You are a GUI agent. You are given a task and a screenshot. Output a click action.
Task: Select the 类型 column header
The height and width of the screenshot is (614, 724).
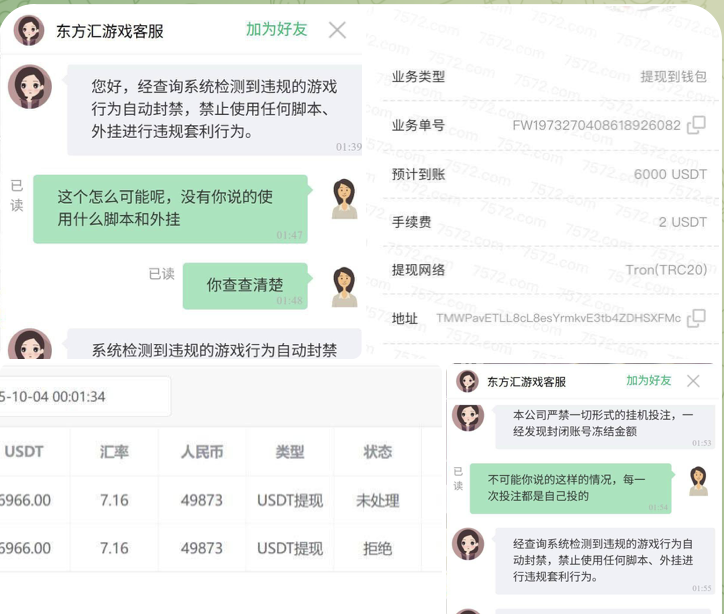pyautogui.click(x=289, y=452)
